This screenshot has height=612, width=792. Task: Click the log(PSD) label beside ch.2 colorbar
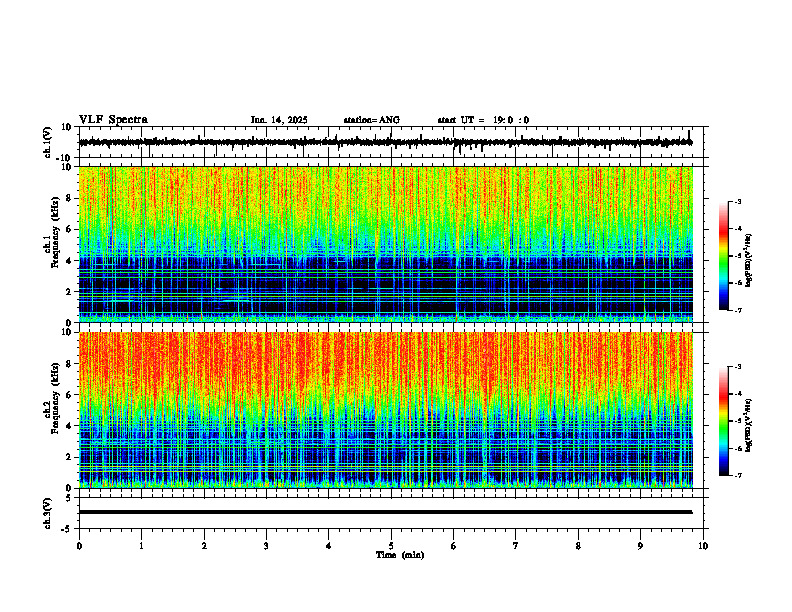tap(749, 425)
